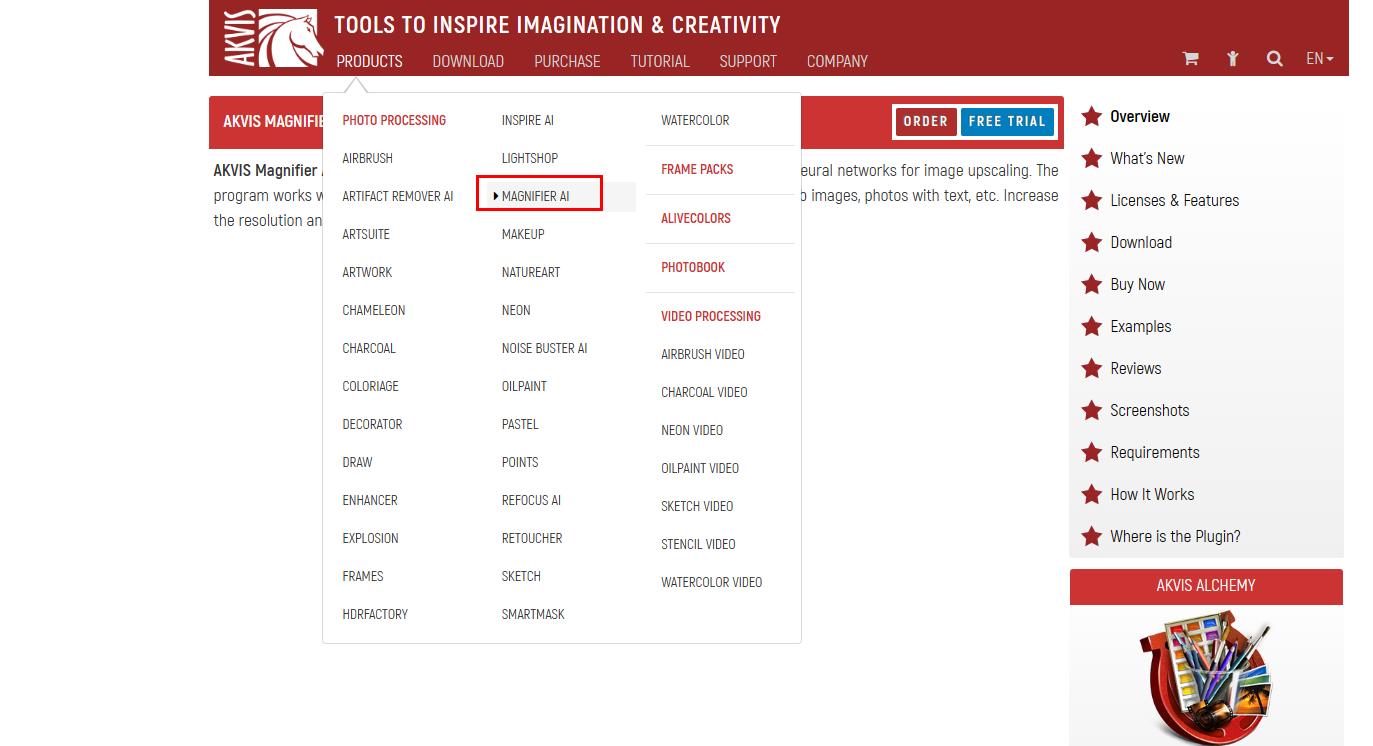
Task: Open Coloriage product page
Action: [x=370, y=386]
